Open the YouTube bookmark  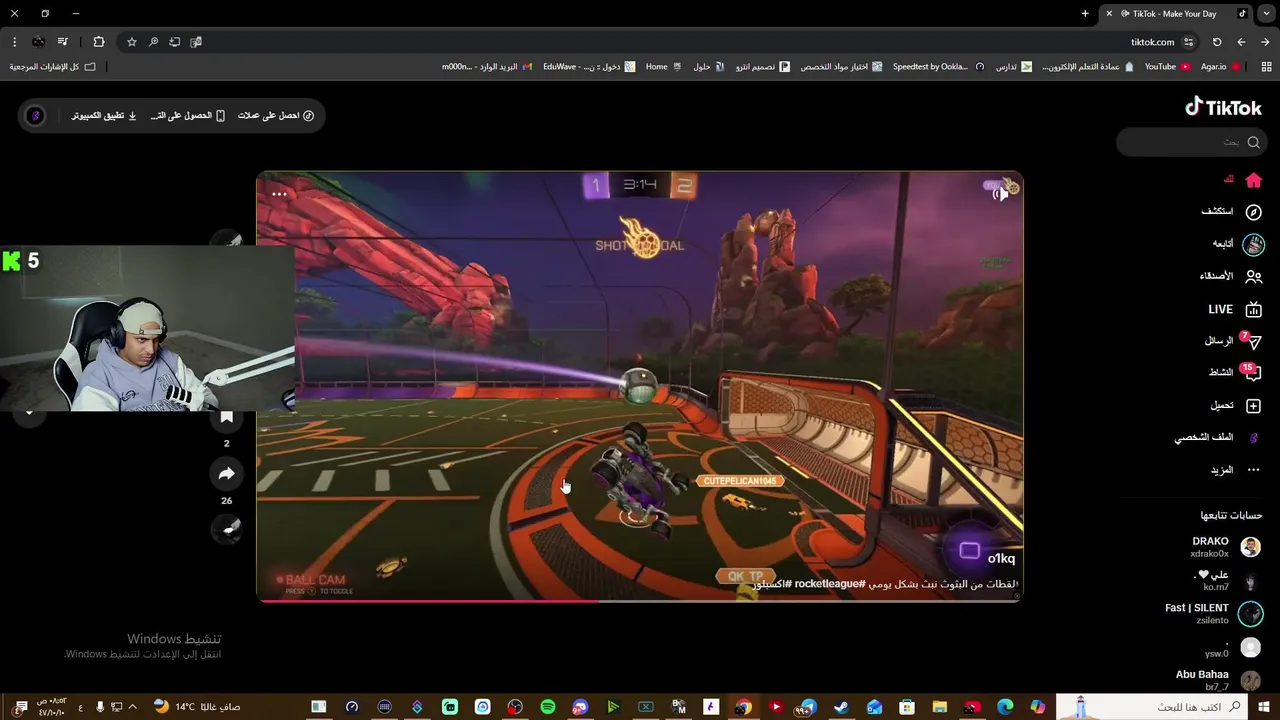1168,67
